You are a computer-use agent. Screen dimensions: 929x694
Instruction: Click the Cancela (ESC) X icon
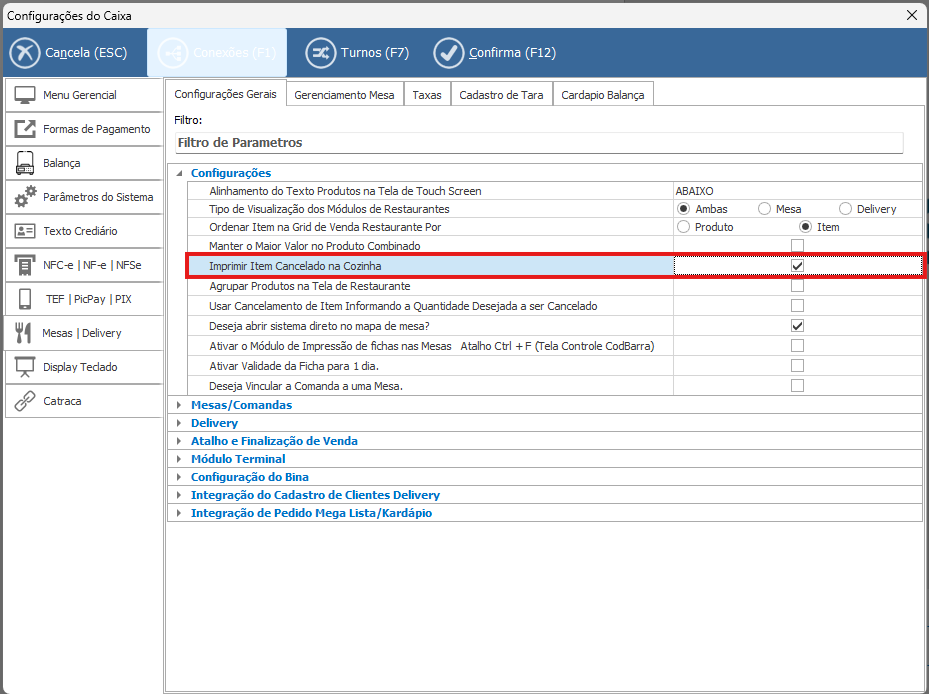pyautogui.click(x=24, y=53)
